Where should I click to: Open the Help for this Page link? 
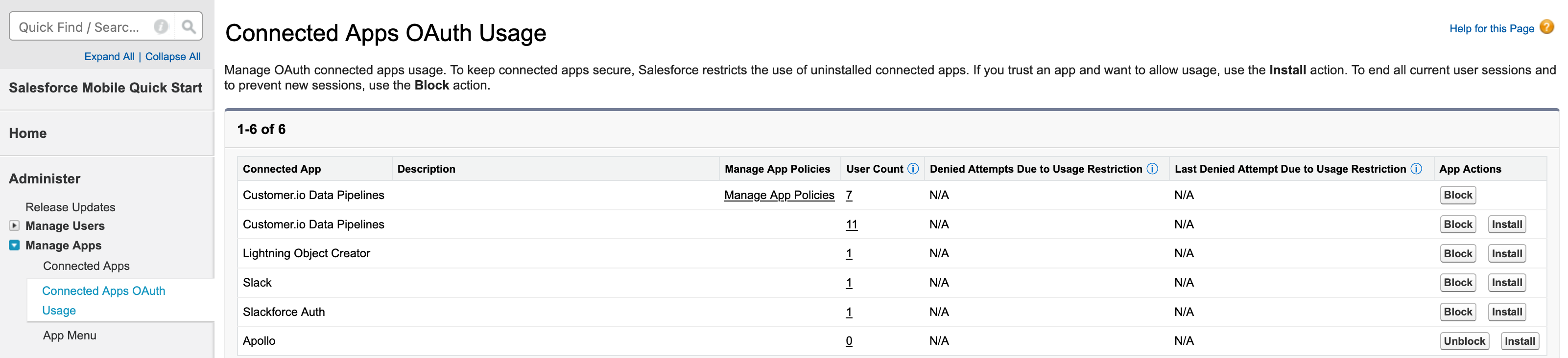(1491, 28)
